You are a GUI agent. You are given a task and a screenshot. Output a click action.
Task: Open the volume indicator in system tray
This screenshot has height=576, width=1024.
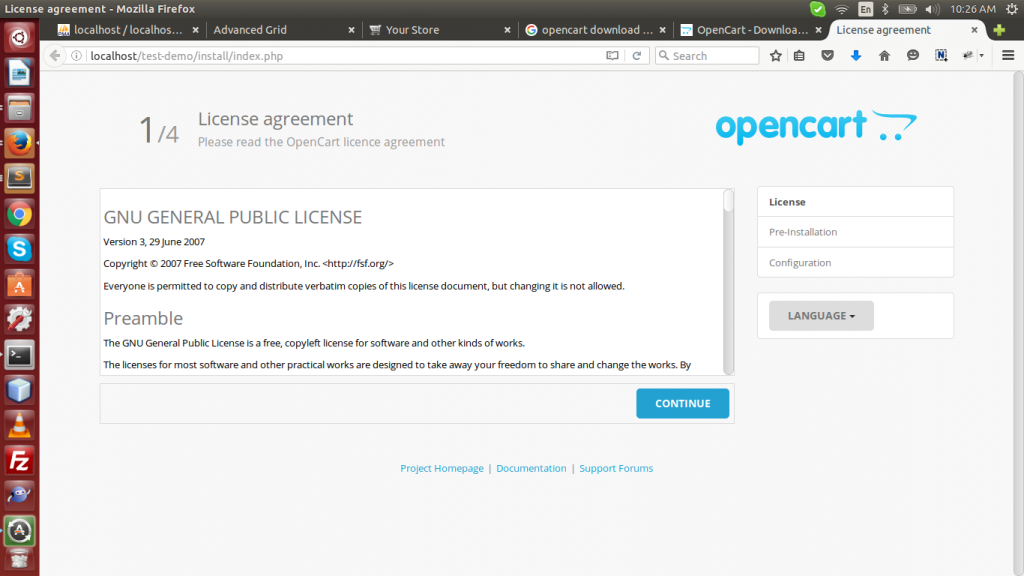[932, 9]
